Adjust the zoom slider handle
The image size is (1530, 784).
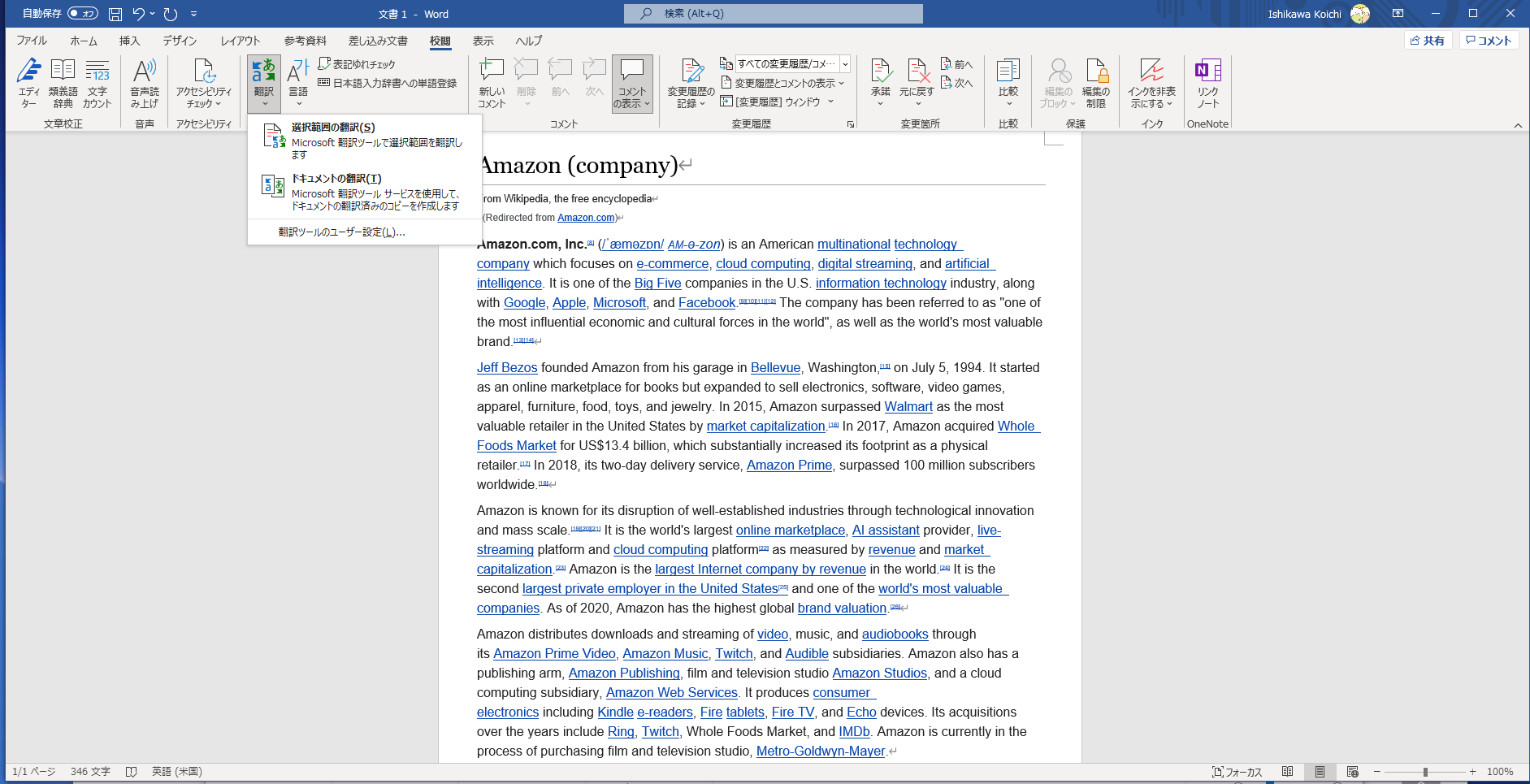(1425, 772)
